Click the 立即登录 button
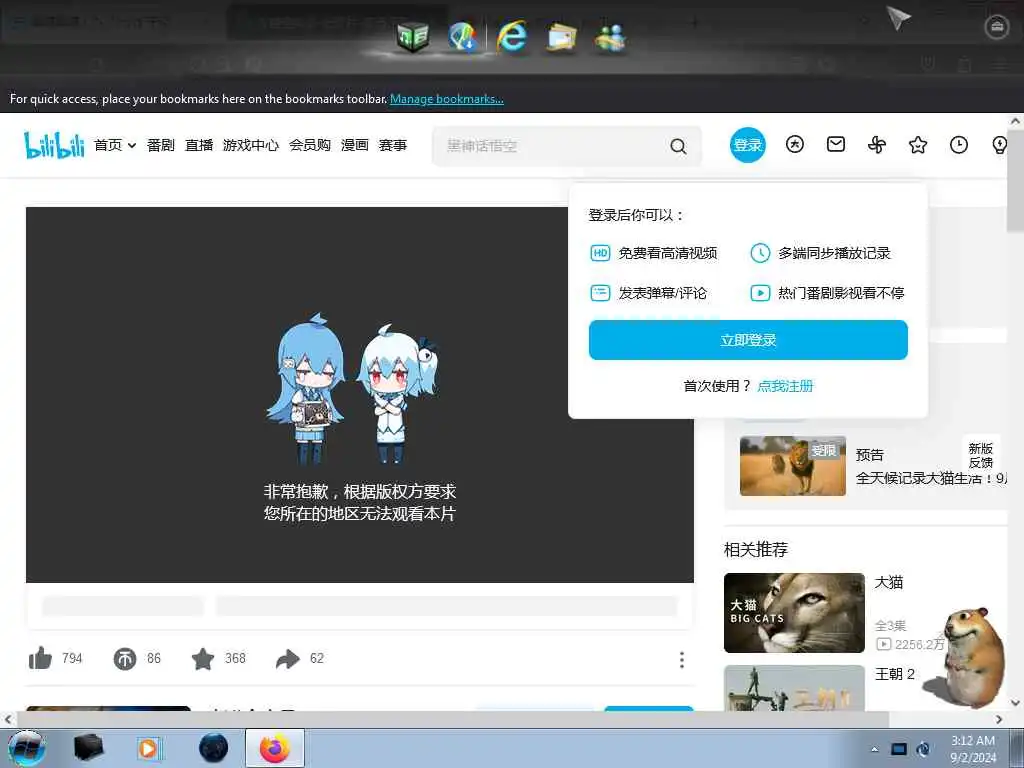 [748, 340]
